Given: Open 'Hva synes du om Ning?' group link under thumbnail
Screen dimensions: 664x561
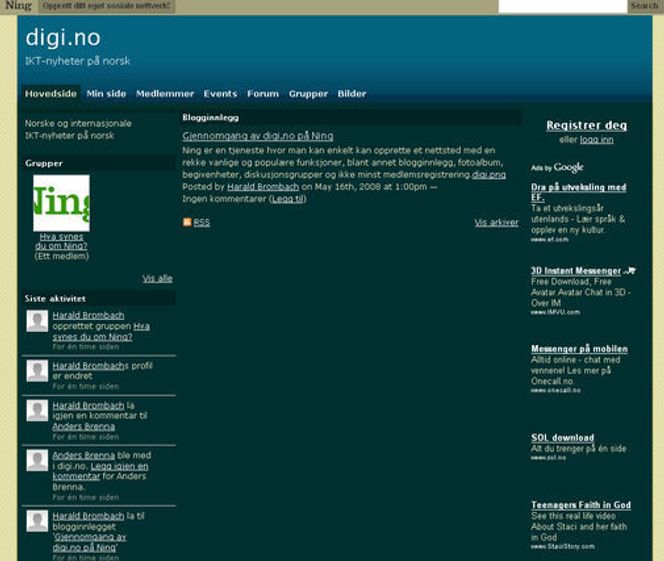Looking at the screenshot, I should [x=61, y=241].
